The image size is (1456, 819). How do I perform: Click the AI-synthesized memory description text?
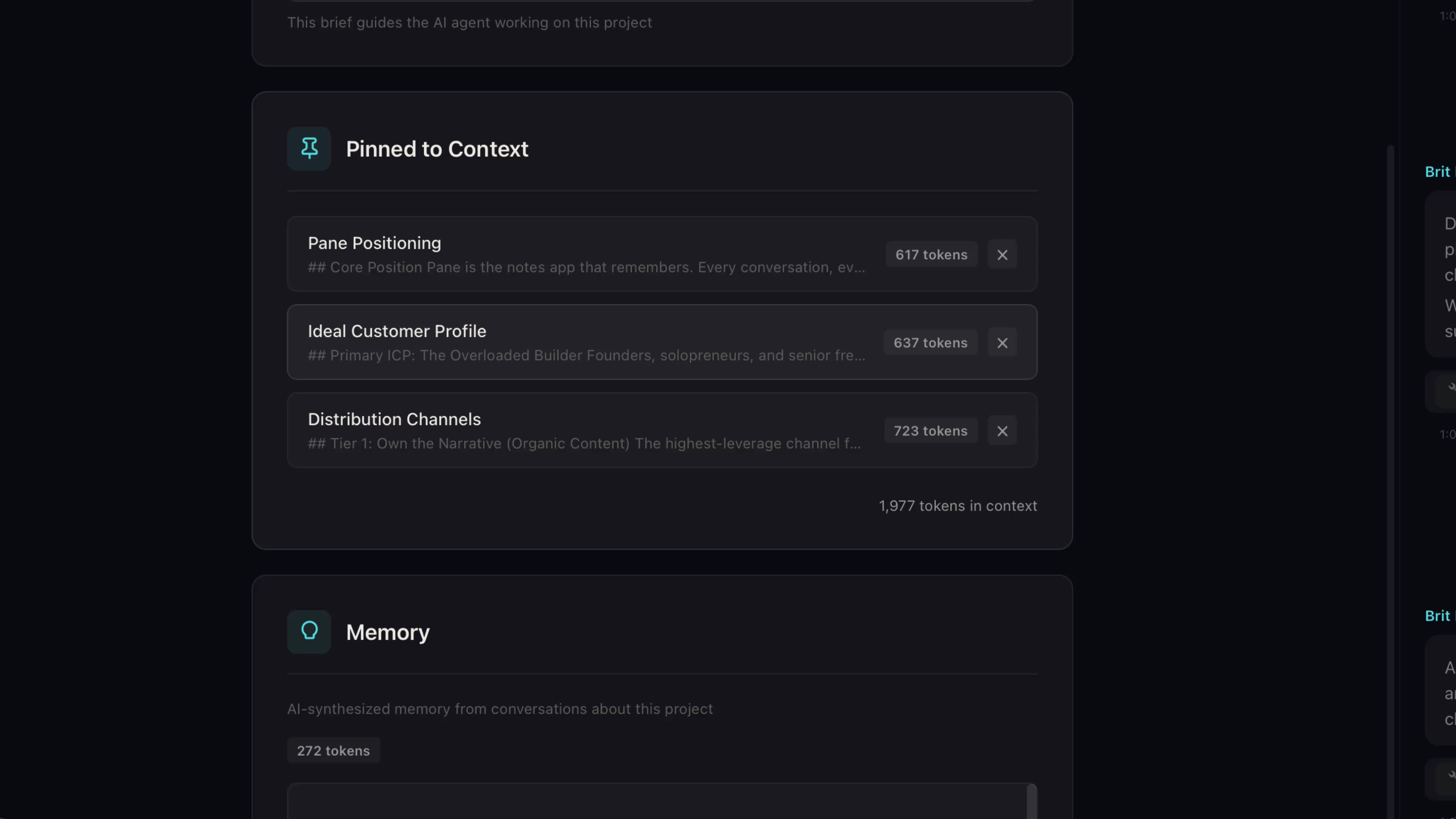tap(499, 709)
